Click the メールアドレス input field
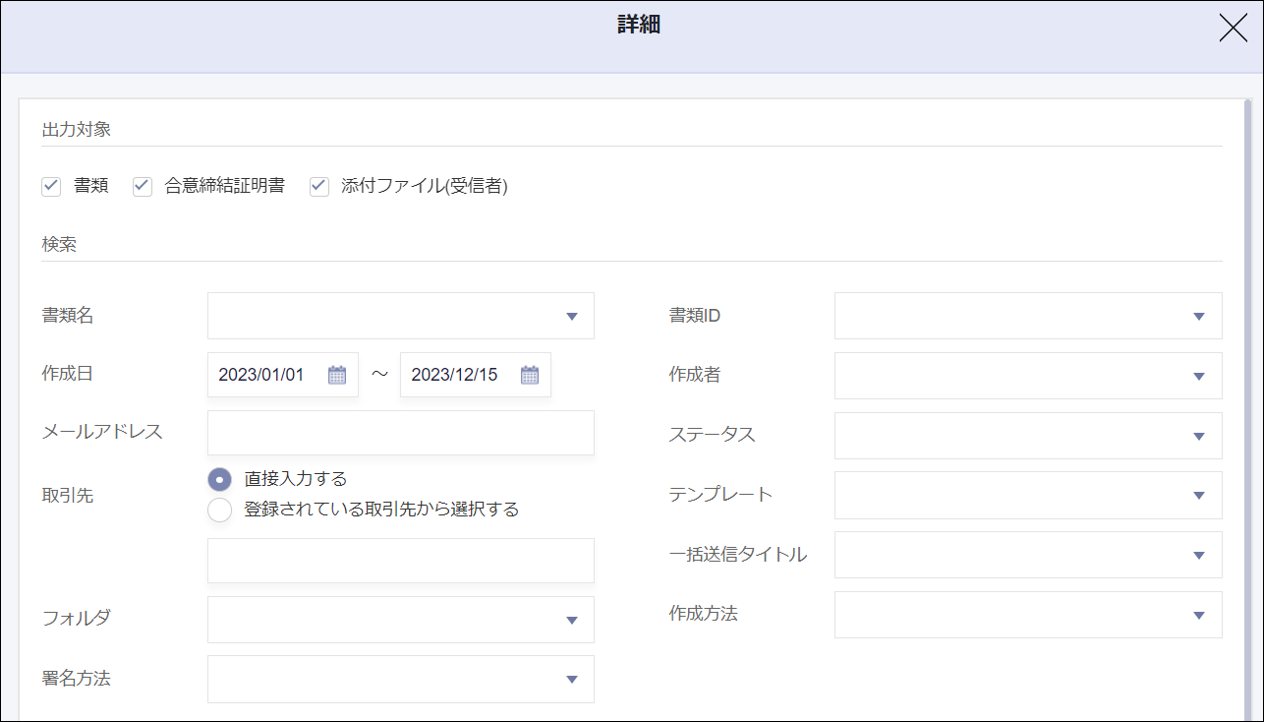The width and height of the screenshot is (1264, 722). tap(400, 433)
